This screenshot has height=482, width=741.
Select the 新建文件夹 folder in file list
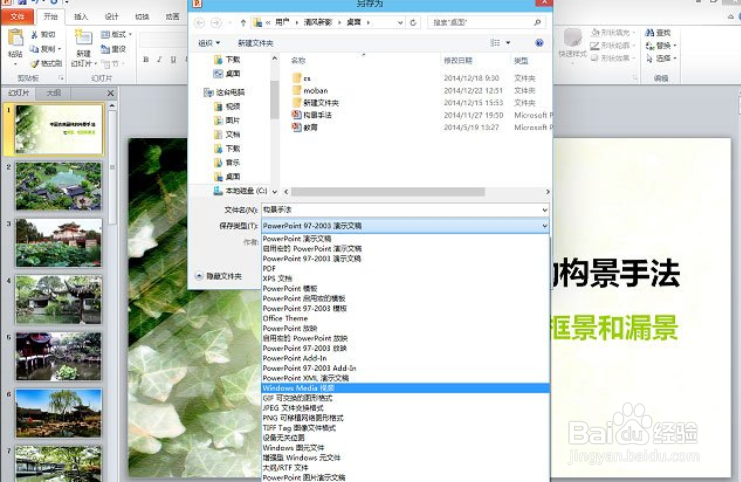pyautogui.click(x=315, y=103)
